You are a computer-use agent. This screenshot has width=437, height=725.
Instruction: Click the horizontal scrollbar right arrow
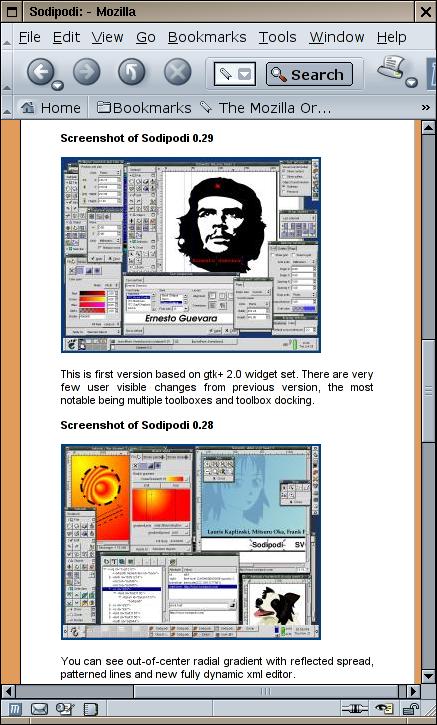413,692
